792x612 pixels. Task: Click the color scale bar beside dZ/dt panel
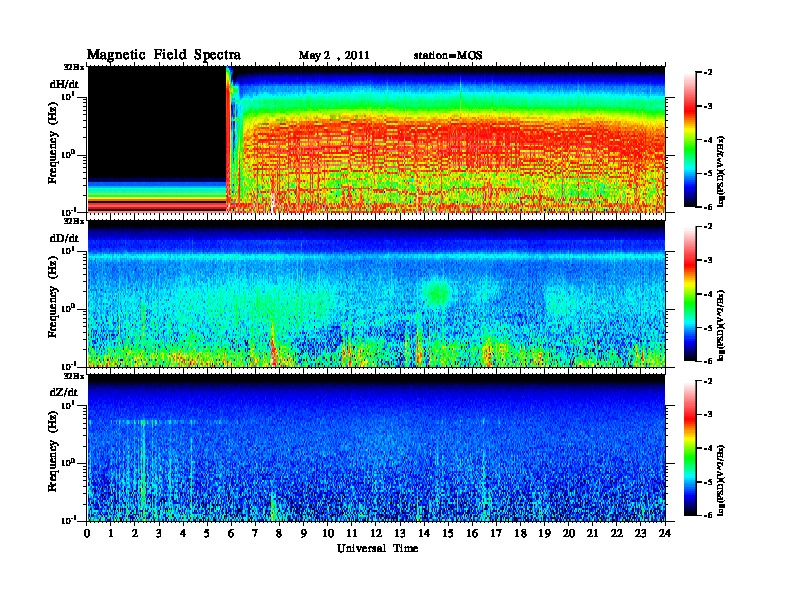pyautogui.click(x=689, y=448)
